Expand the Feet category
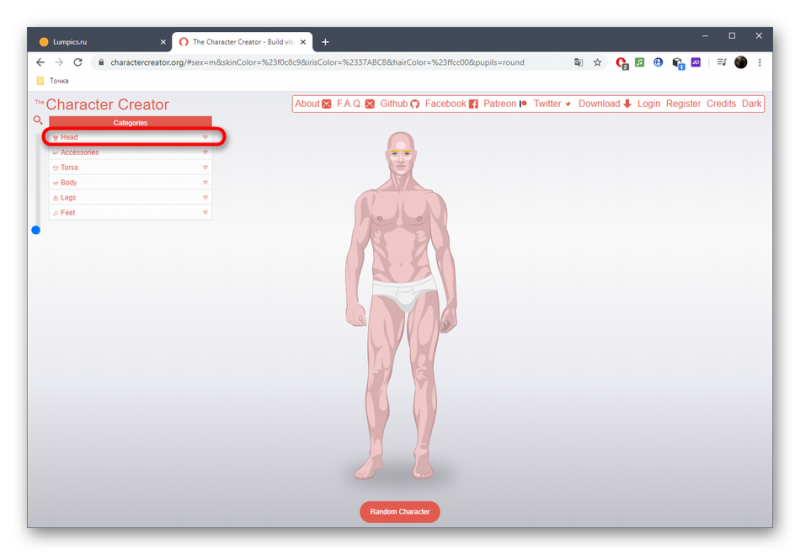 [x=130, y=212]
